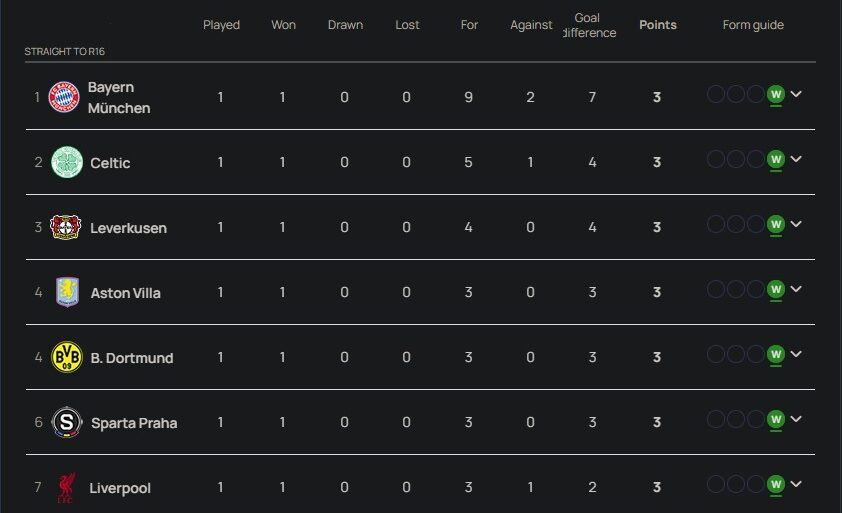This screenshot has width=842, height=513.
Task: Click the Aston Villa club crest
Action: point(67,292)
